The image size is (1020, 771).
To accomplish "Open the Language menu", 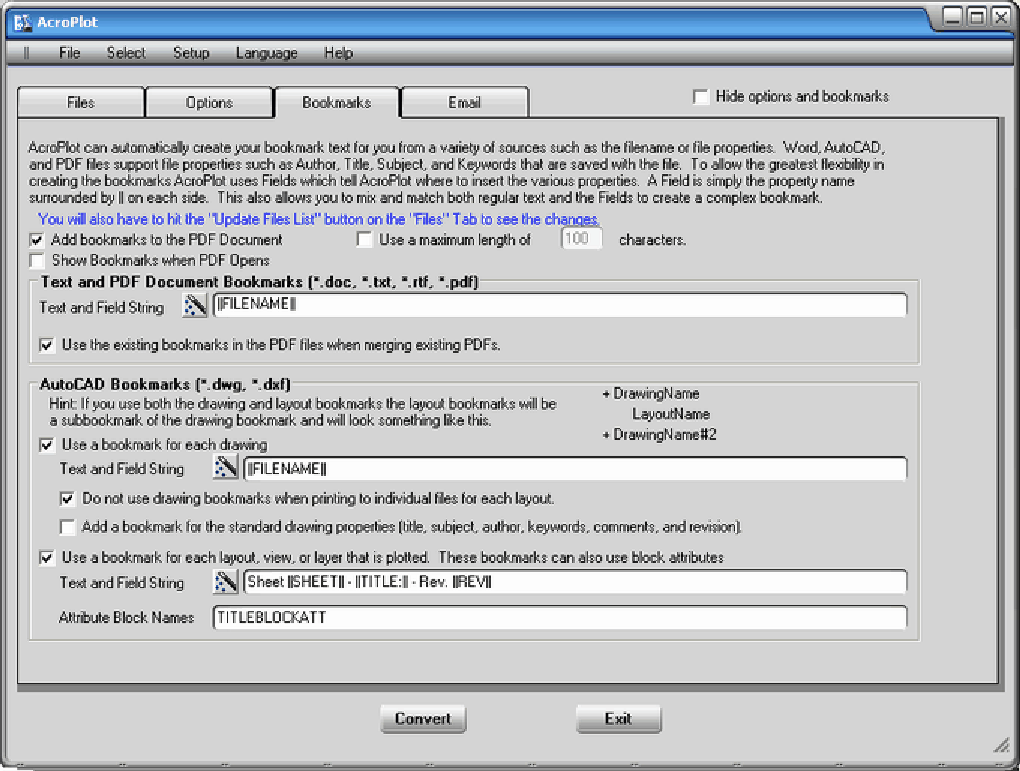I will point(267,53).
